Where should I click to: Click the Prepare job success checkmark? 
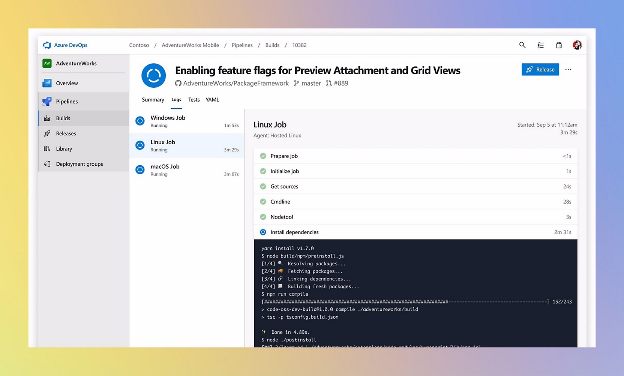pyautogui.click(x=263, y=156)
